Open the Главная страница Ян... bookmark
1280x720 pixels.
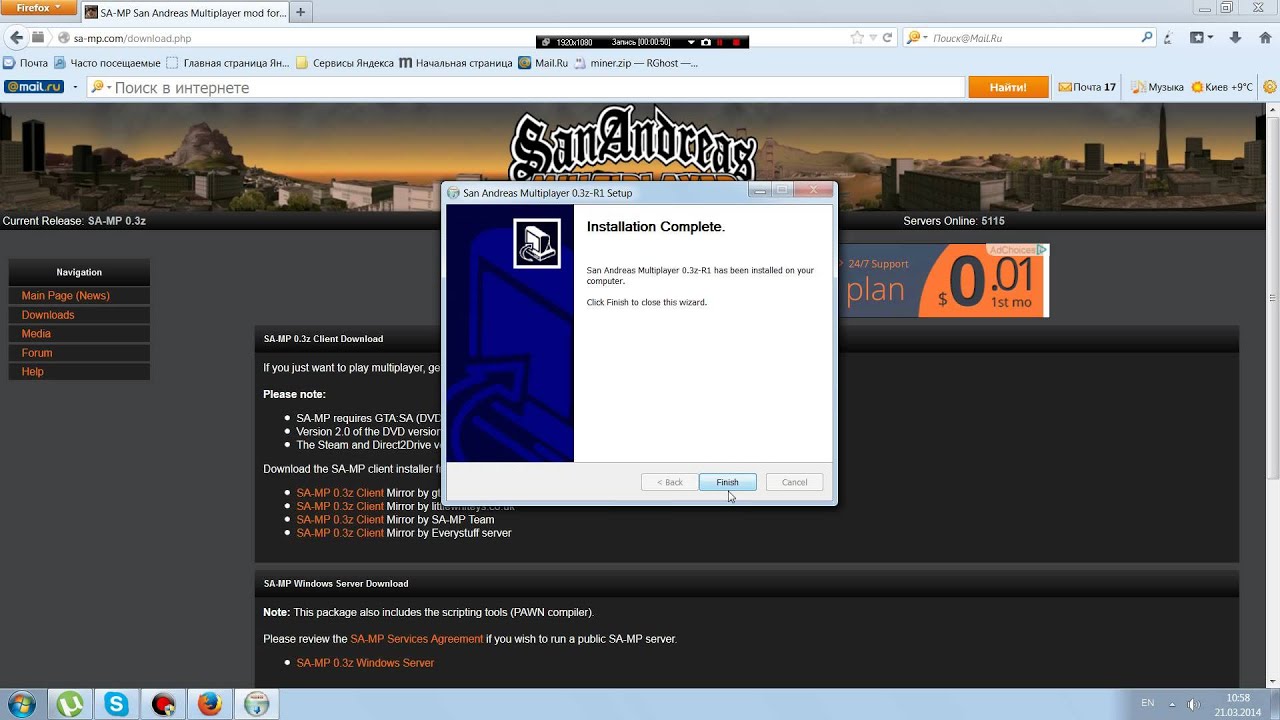(229, 63)
